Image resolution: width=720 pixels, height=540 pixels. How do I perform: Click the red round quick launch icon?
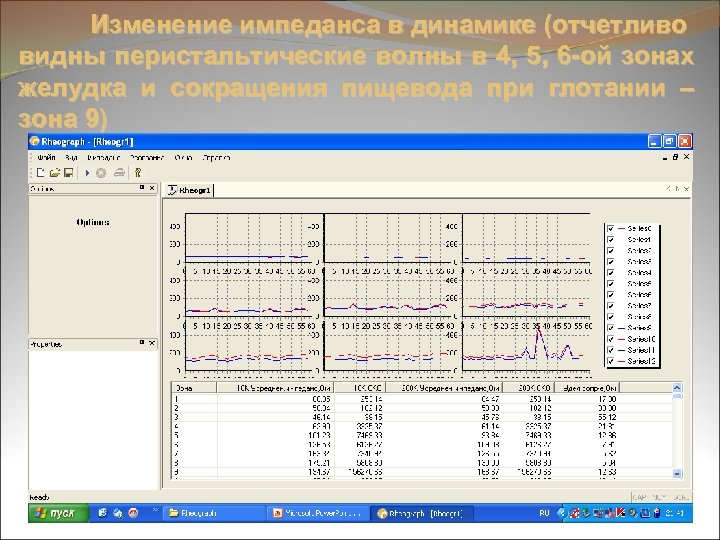(x=133, y=513)
